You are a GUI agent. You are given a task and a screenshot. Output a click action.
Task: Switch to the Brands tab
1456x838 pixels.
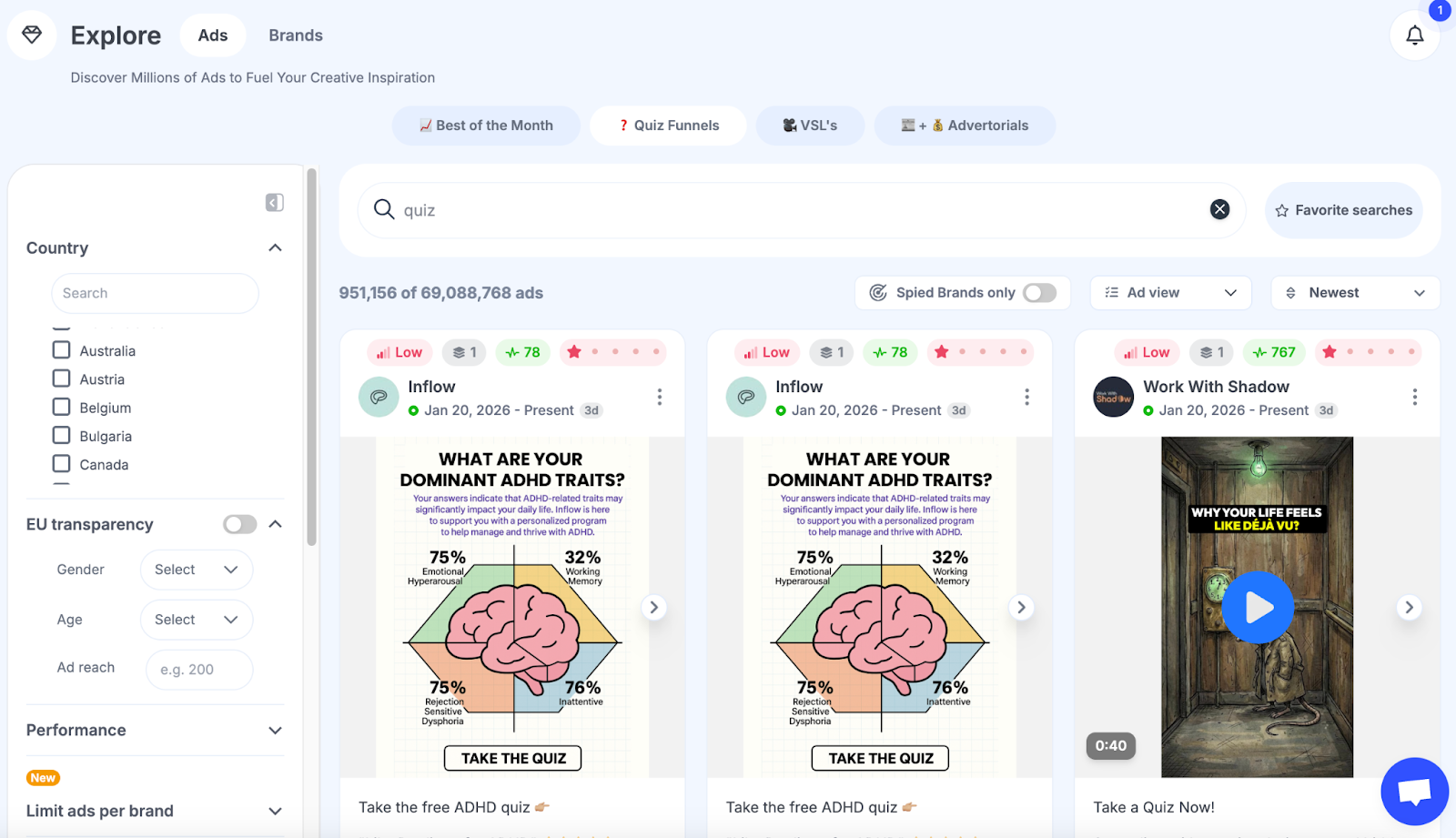pos(296,35)
